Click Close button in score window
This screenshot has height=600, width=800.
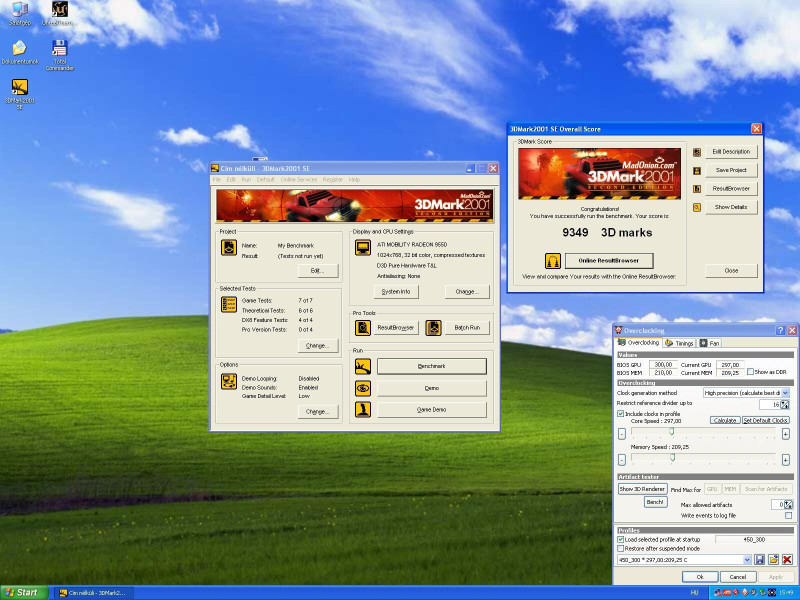pos(731,271)
